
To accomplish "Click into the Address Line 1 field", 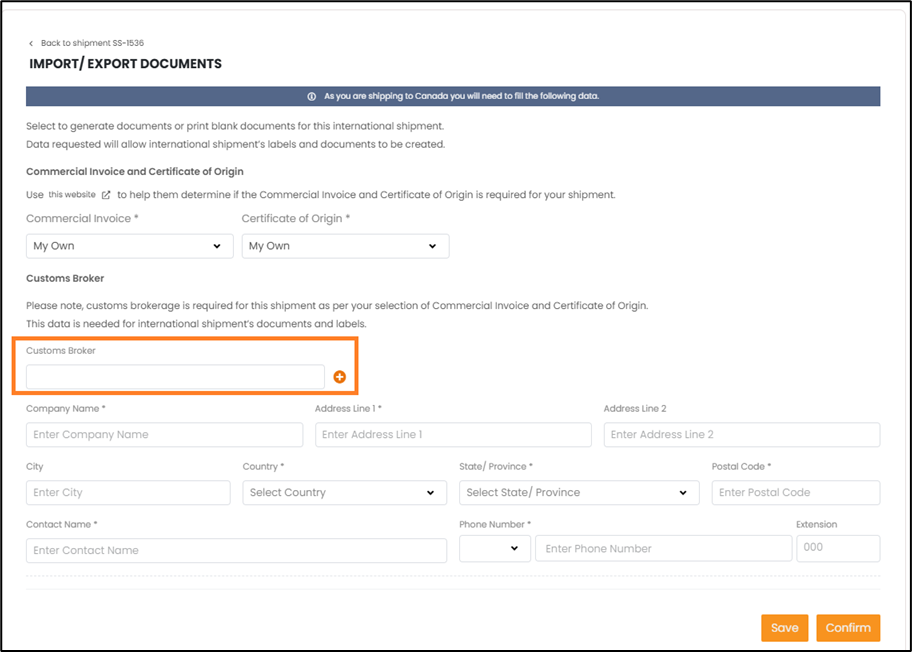I will coord(453,435).
